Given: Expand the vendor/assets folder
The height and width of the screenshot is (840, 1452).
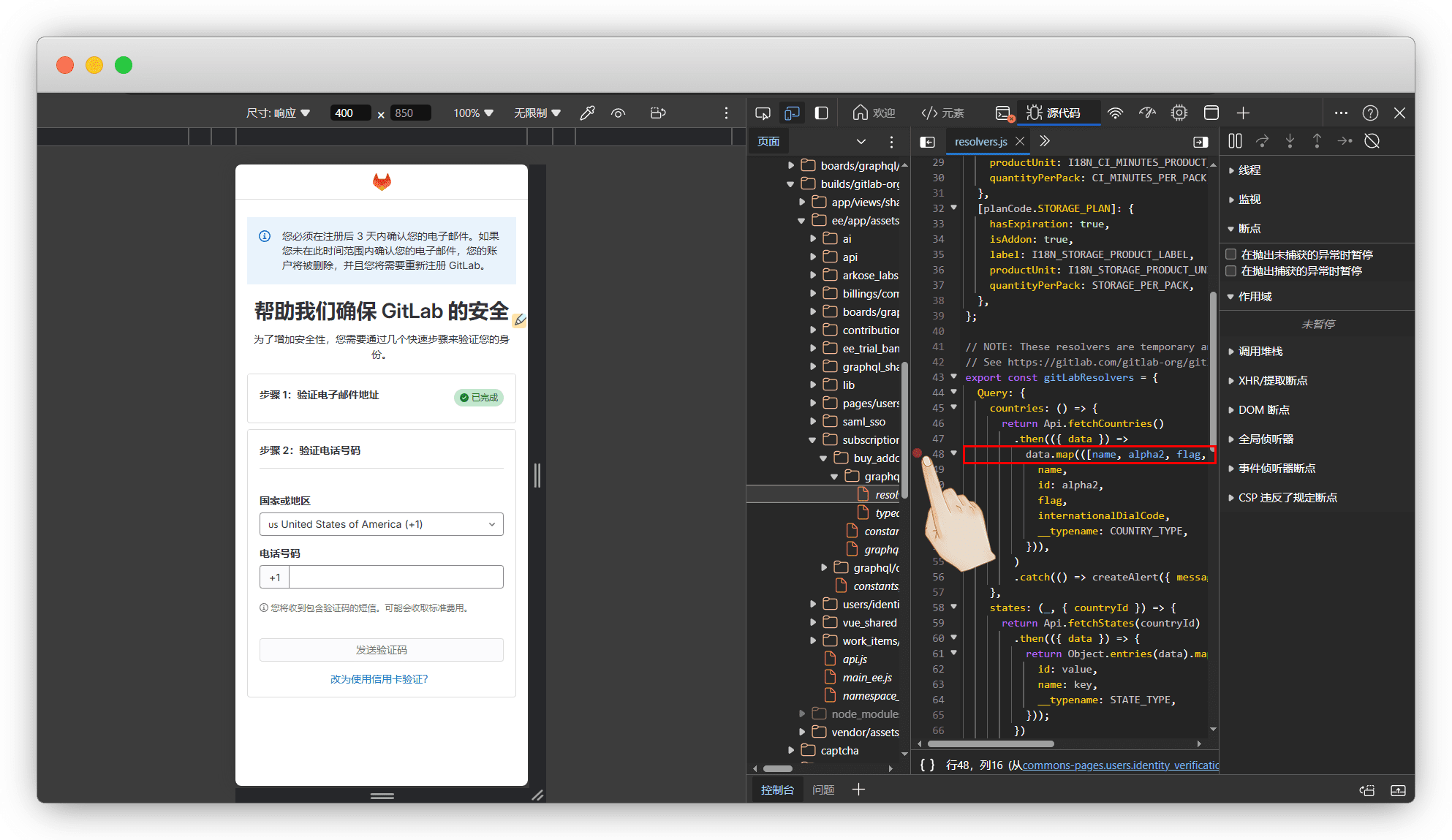Looking at the screenshot, I should 802,732.
